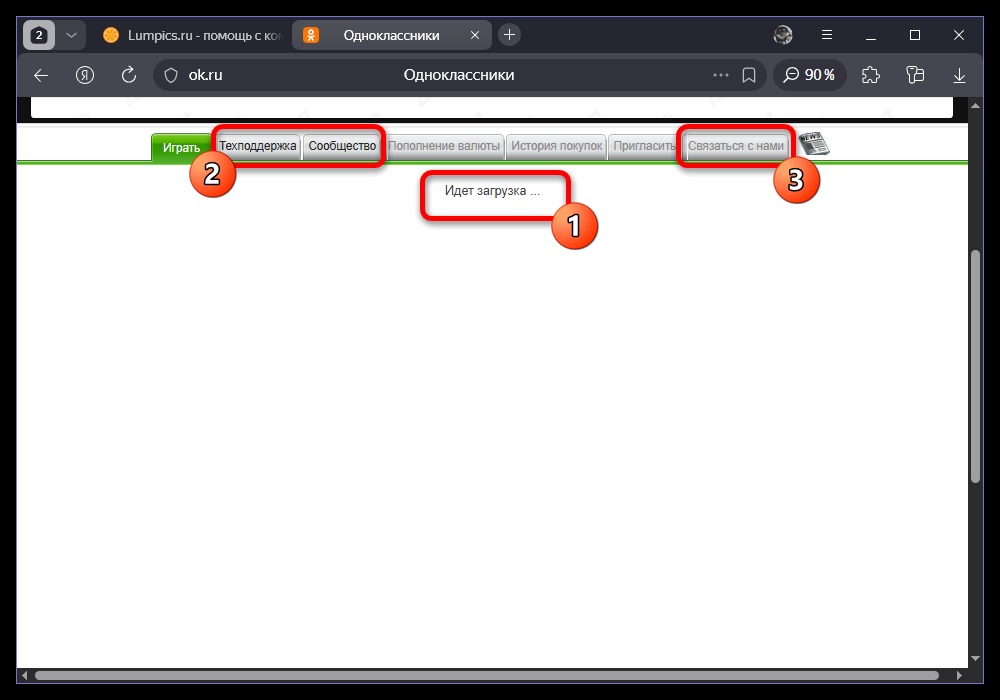Open the Связаться с нами tab
The height and width of the screenshot is (700, 1000).
pos(736,146)
